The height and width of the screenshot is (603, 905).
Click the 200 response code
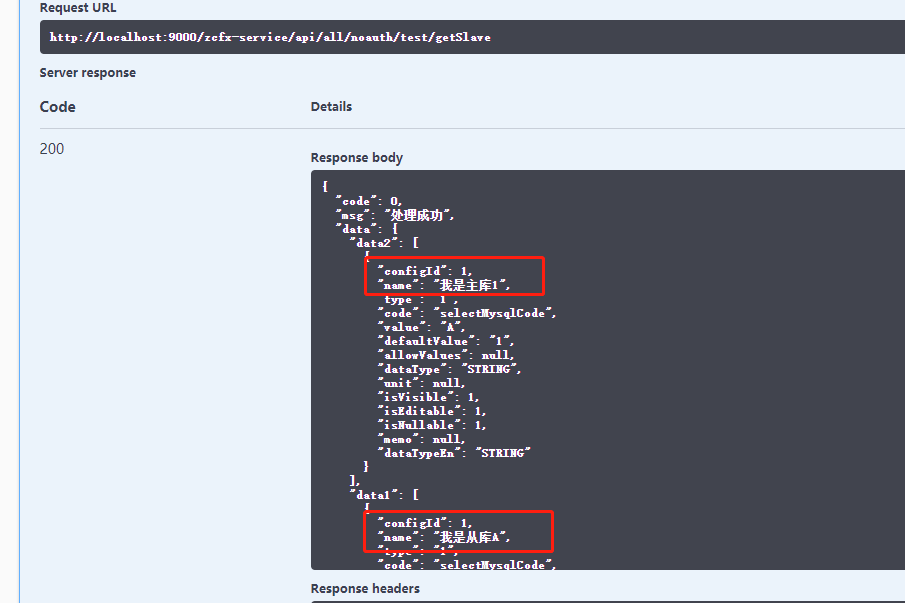(52, 149)
